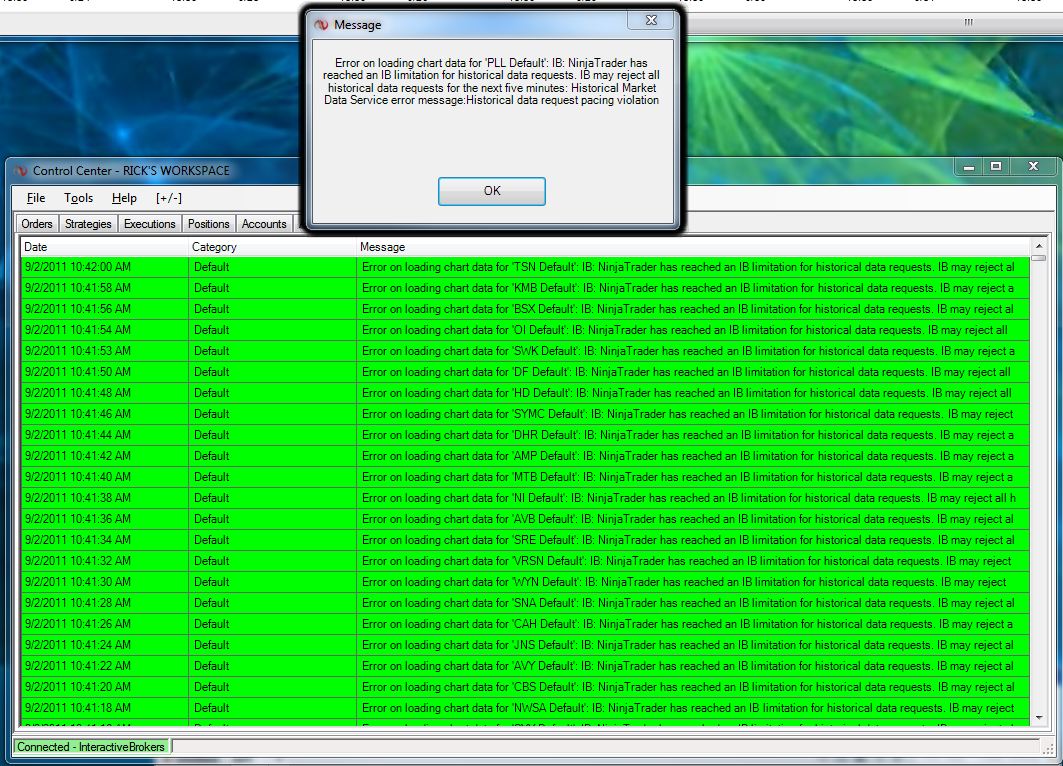Screen dimensions: 1063x766
Task: Open the File menu
Action: pyautogui.click(x=36, y=198)
